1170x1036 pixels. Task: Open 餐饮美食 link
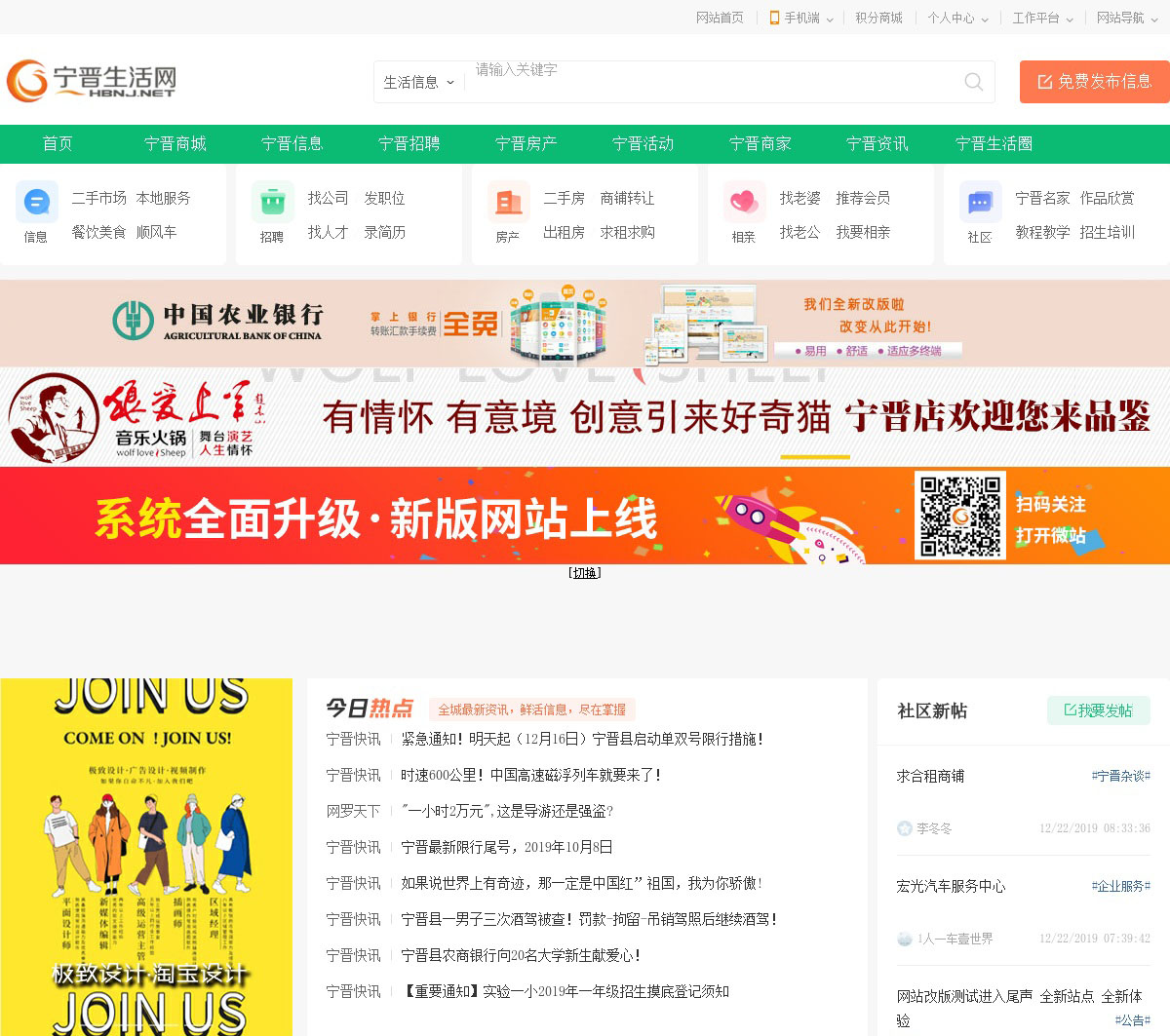click(99, 232)
